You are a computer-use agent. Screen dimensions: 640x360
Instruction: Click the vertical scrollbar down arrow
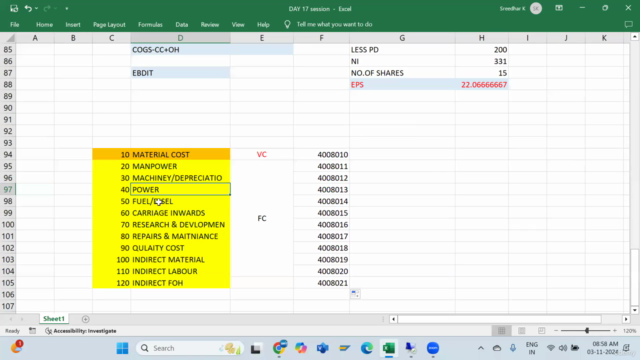click(634, 310)
